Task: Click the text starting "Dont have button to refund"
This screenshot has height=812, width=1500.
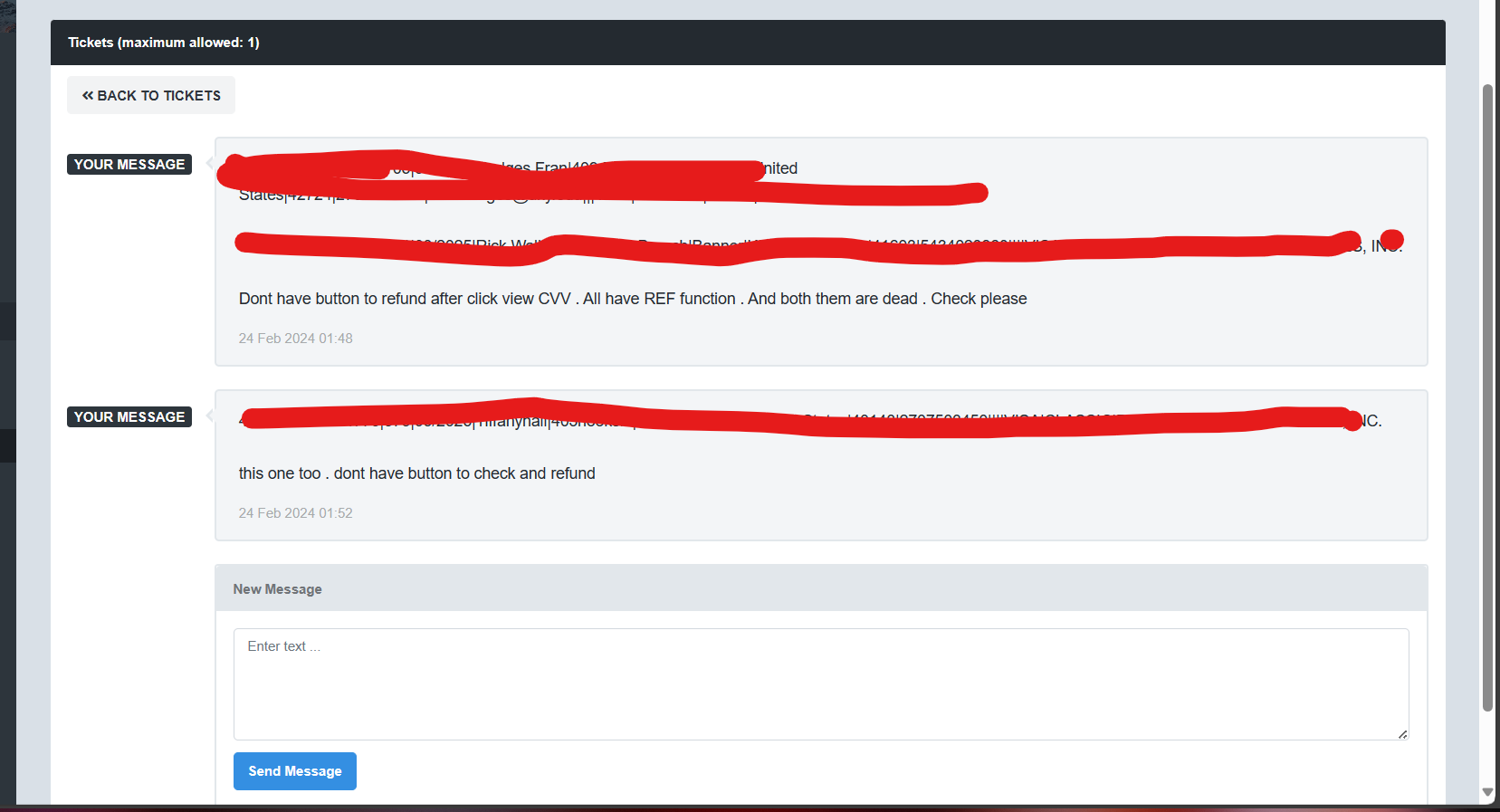Action: 633,299
